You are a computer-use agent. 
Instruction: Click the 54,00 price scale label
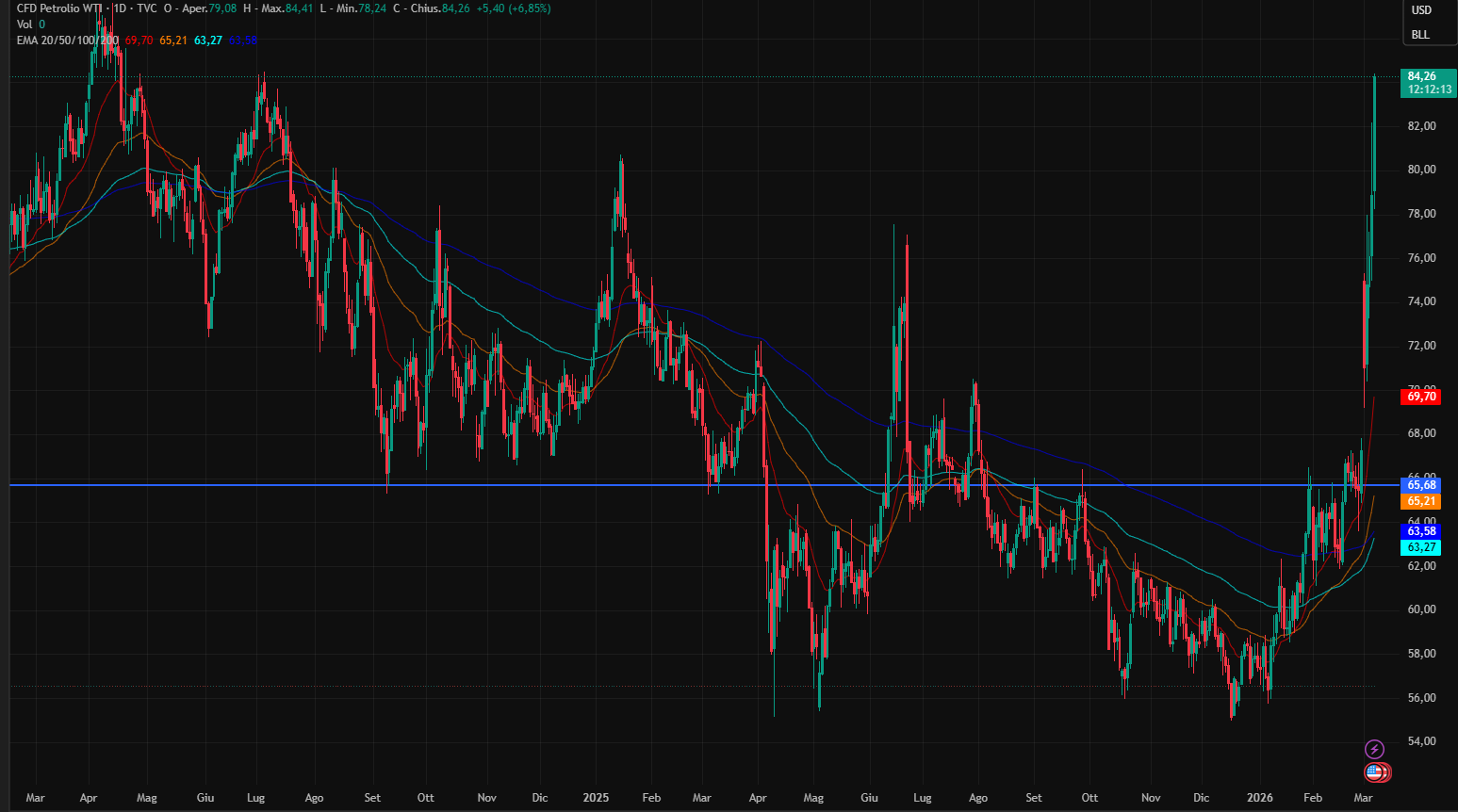click(x=1421, y=741)
